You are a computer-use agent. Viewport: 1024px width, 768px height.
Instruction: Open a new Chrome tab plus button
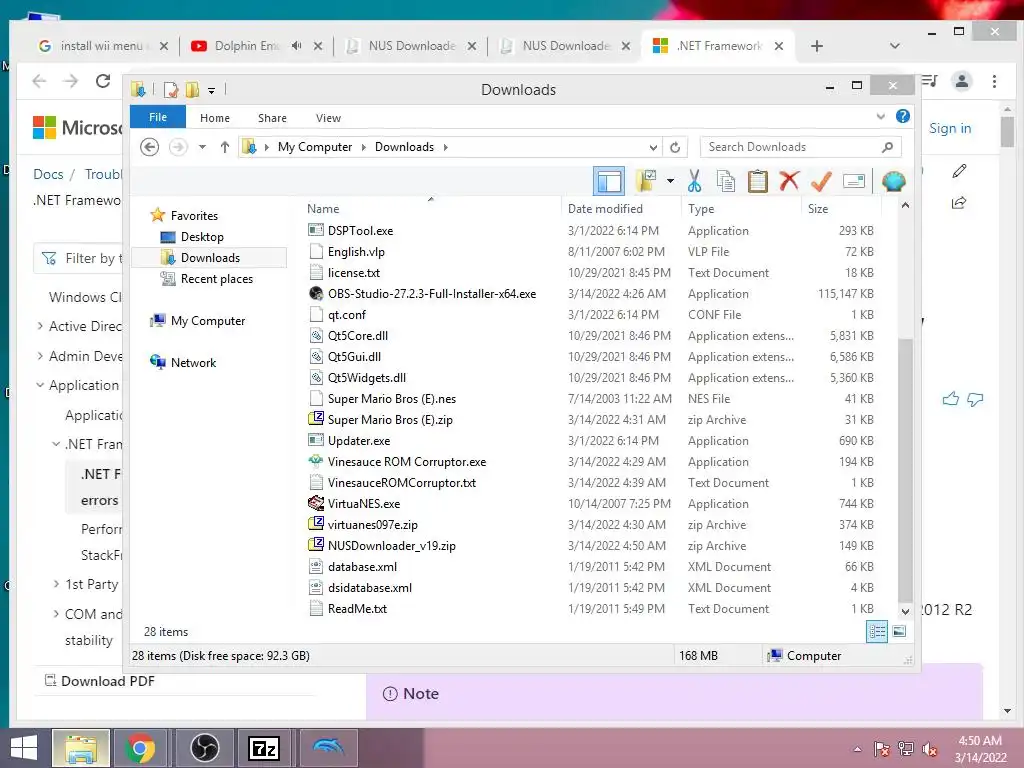(x=817, y=46)
